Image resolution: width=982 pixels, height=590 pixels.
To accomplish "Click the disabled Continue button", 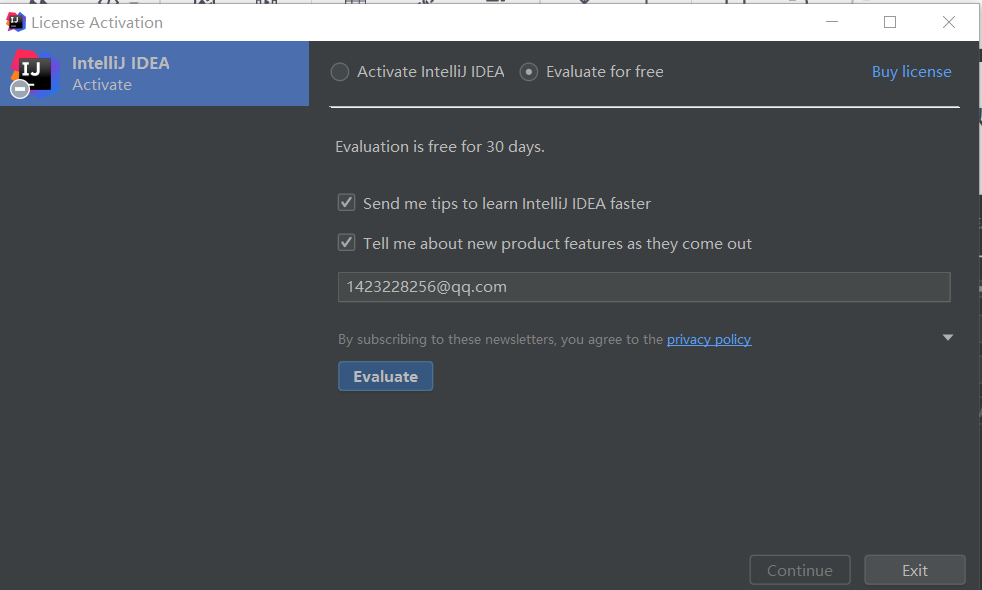I will [x=800, y=570].
